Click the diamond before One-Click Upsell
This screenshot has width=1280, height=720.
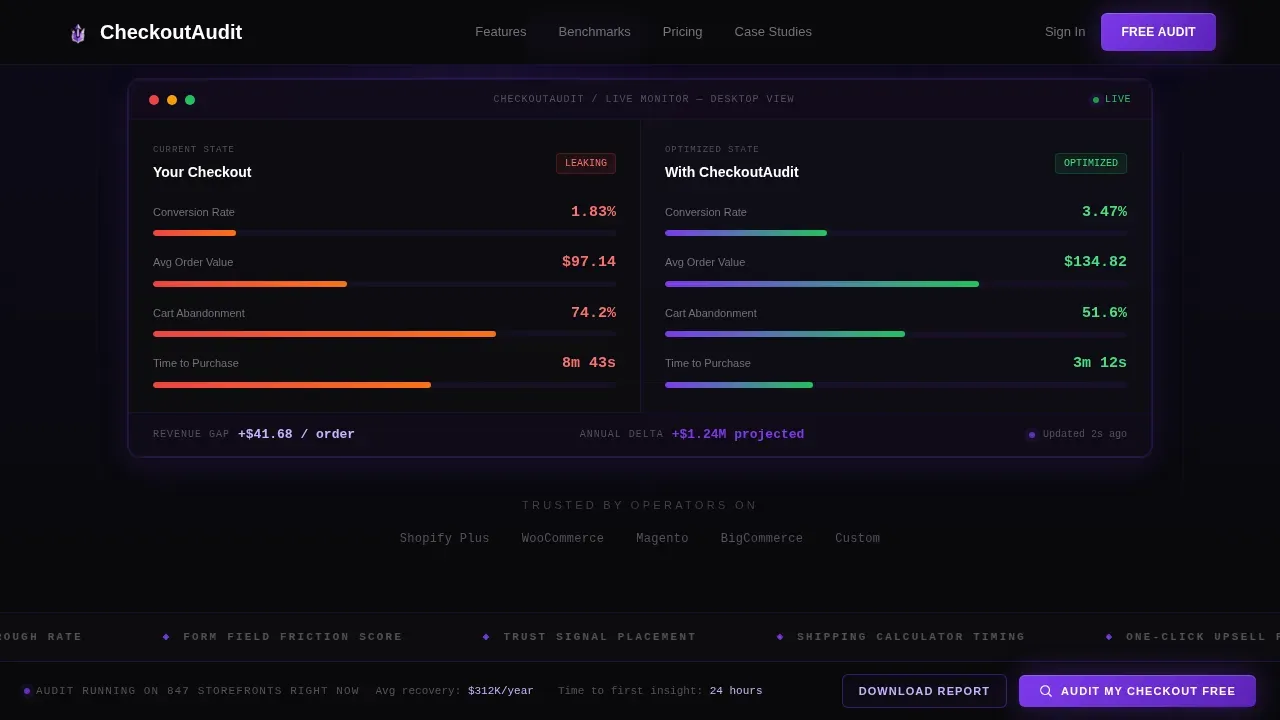click(1109, 637)
